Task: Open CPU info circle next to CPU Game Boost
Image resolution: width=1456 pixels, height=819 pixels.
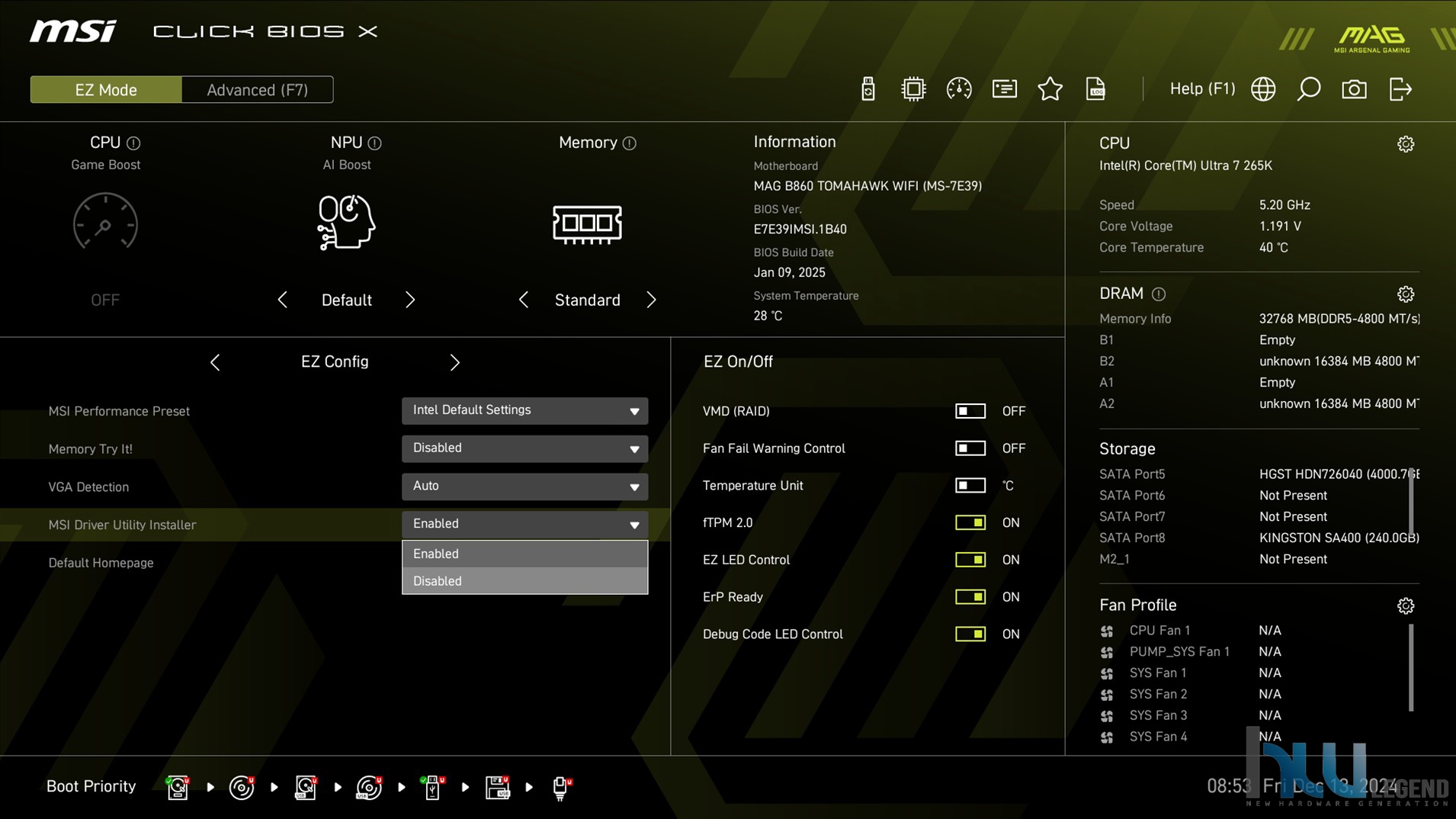Action: click(133, 143)
